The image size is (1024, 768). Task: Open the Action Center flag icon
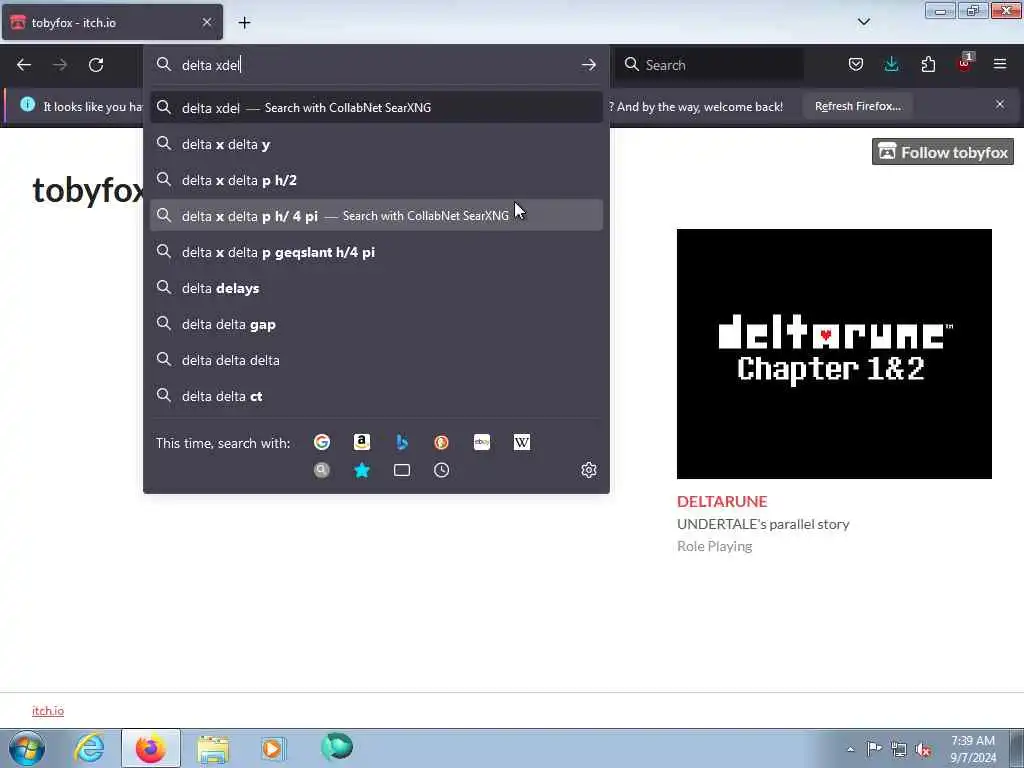[x=874, y=748]
